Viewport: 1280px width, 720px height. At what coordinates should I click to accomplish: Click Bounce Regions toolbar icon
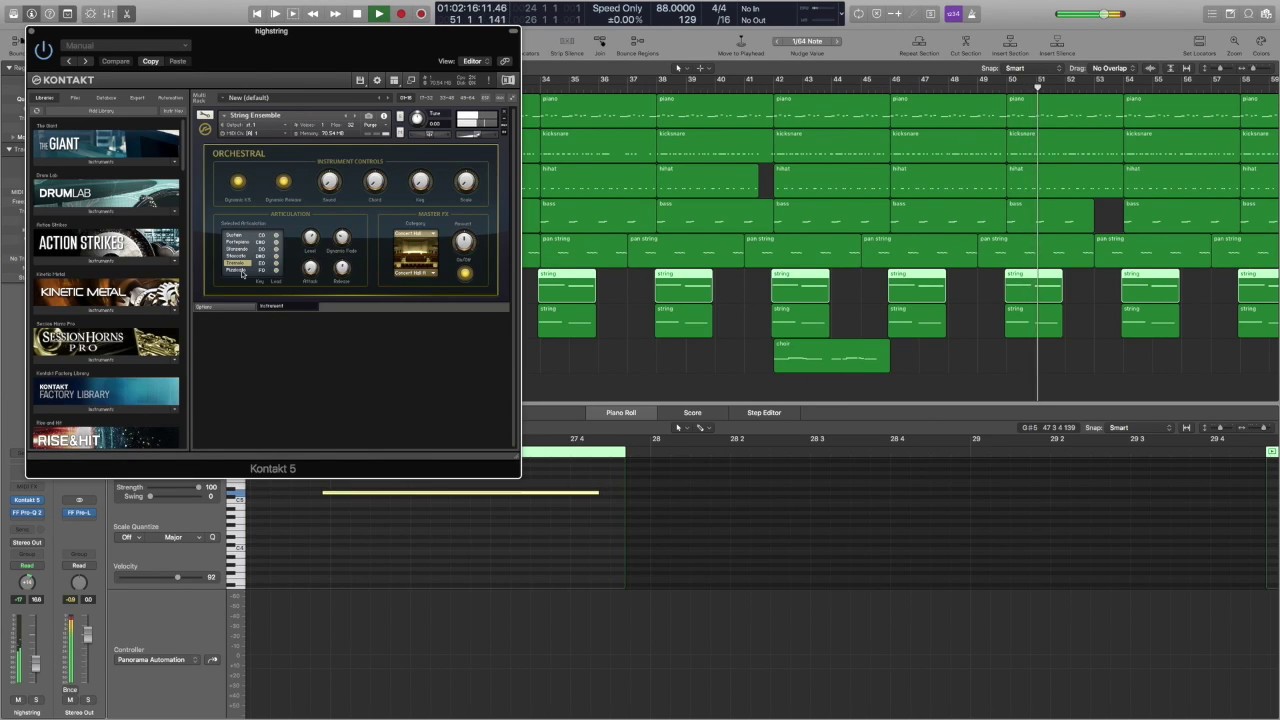pyautogui.click(x=637, y=45)
